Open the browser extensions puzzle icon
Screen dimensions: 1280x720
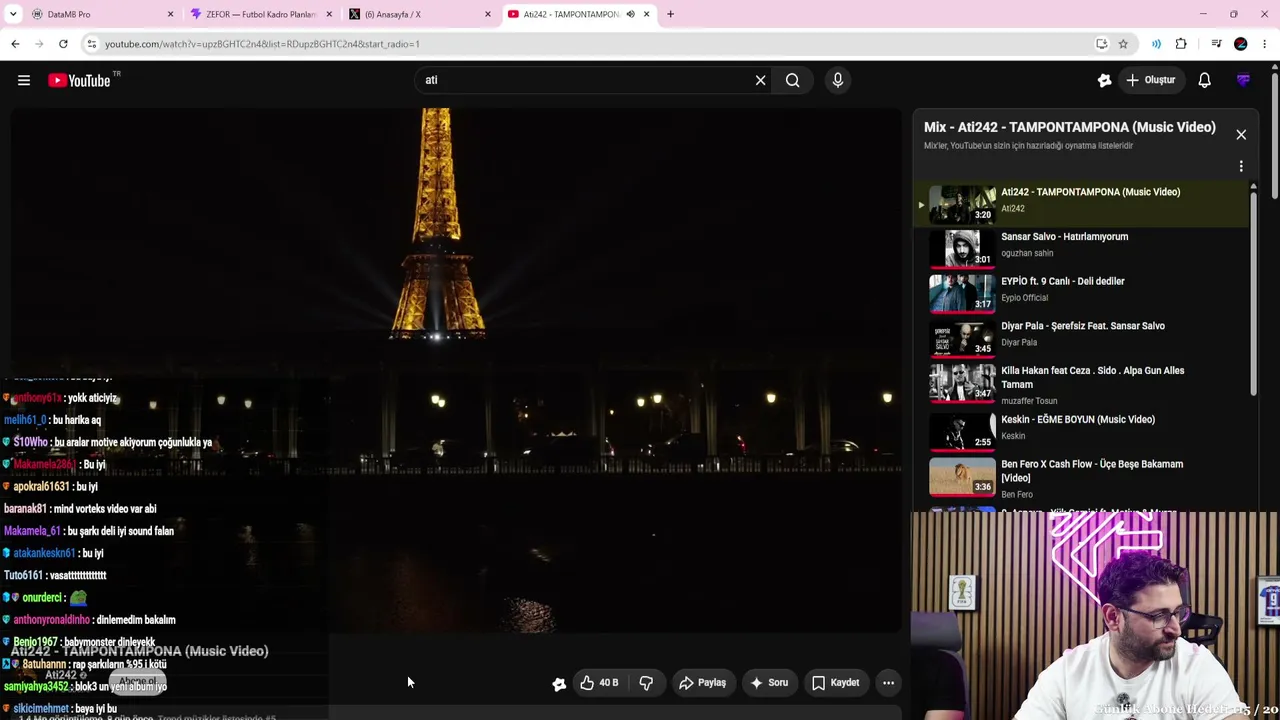[x=1181, y=44]
